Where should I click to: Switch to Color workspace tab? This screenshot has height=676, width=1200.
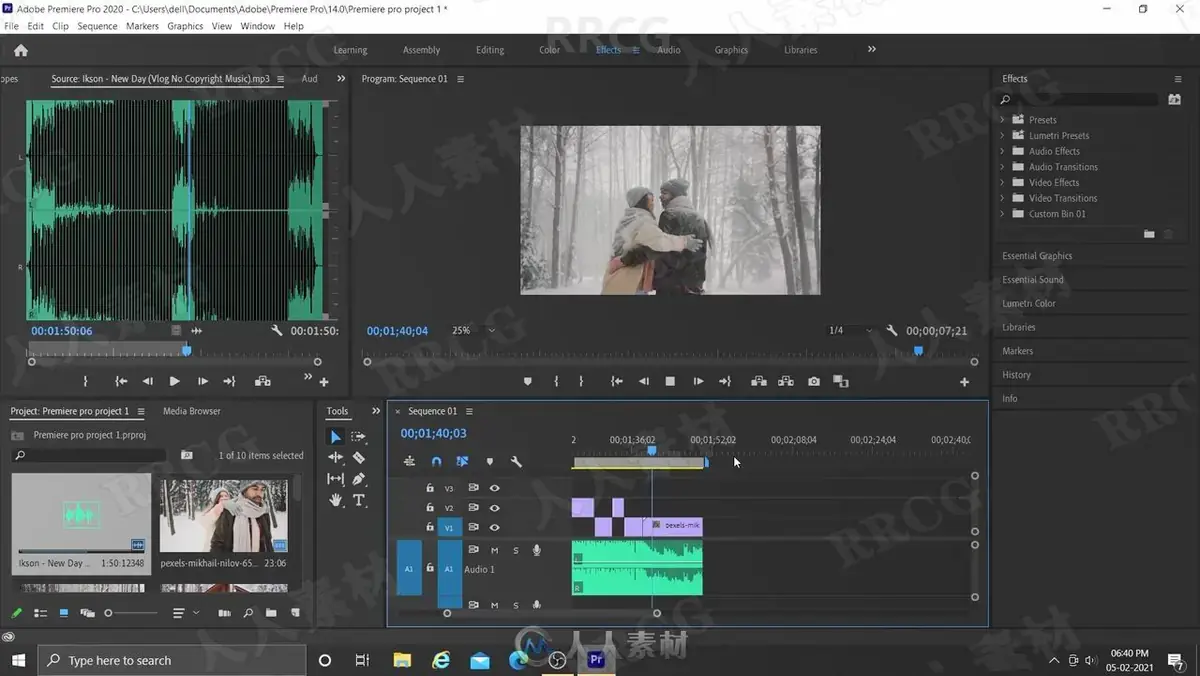(550, 50)
